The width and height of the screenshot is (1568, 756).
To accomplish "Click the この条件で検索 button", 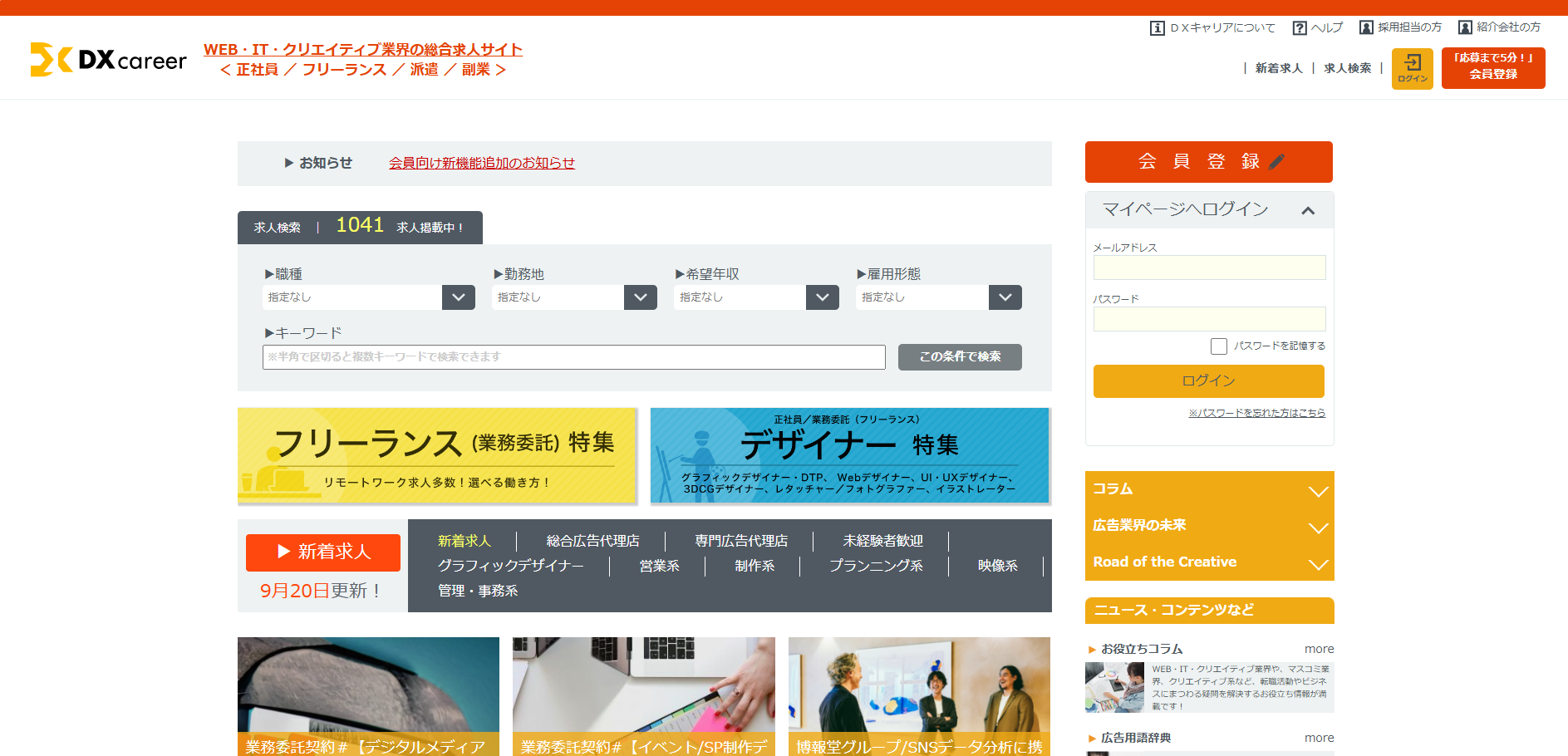I will (x=960, y=357).
